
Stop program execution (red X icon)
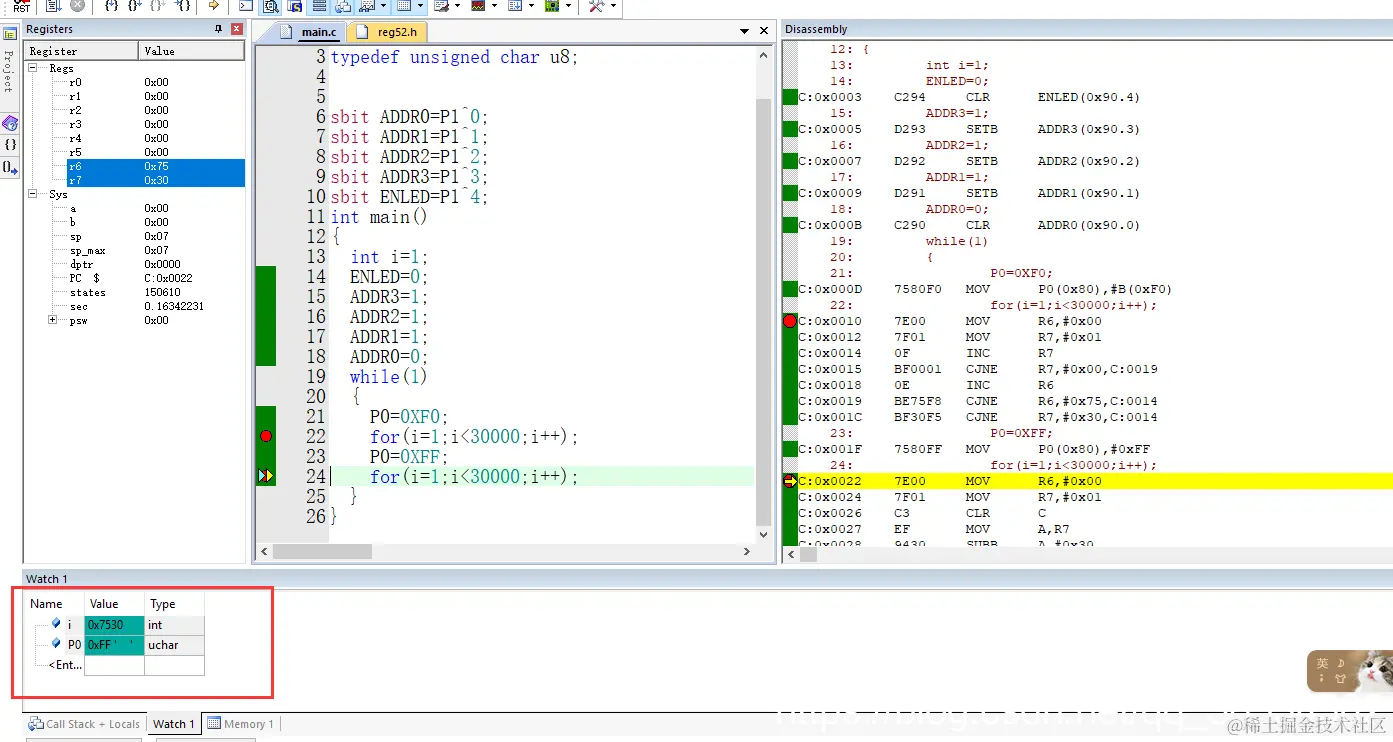77,6
